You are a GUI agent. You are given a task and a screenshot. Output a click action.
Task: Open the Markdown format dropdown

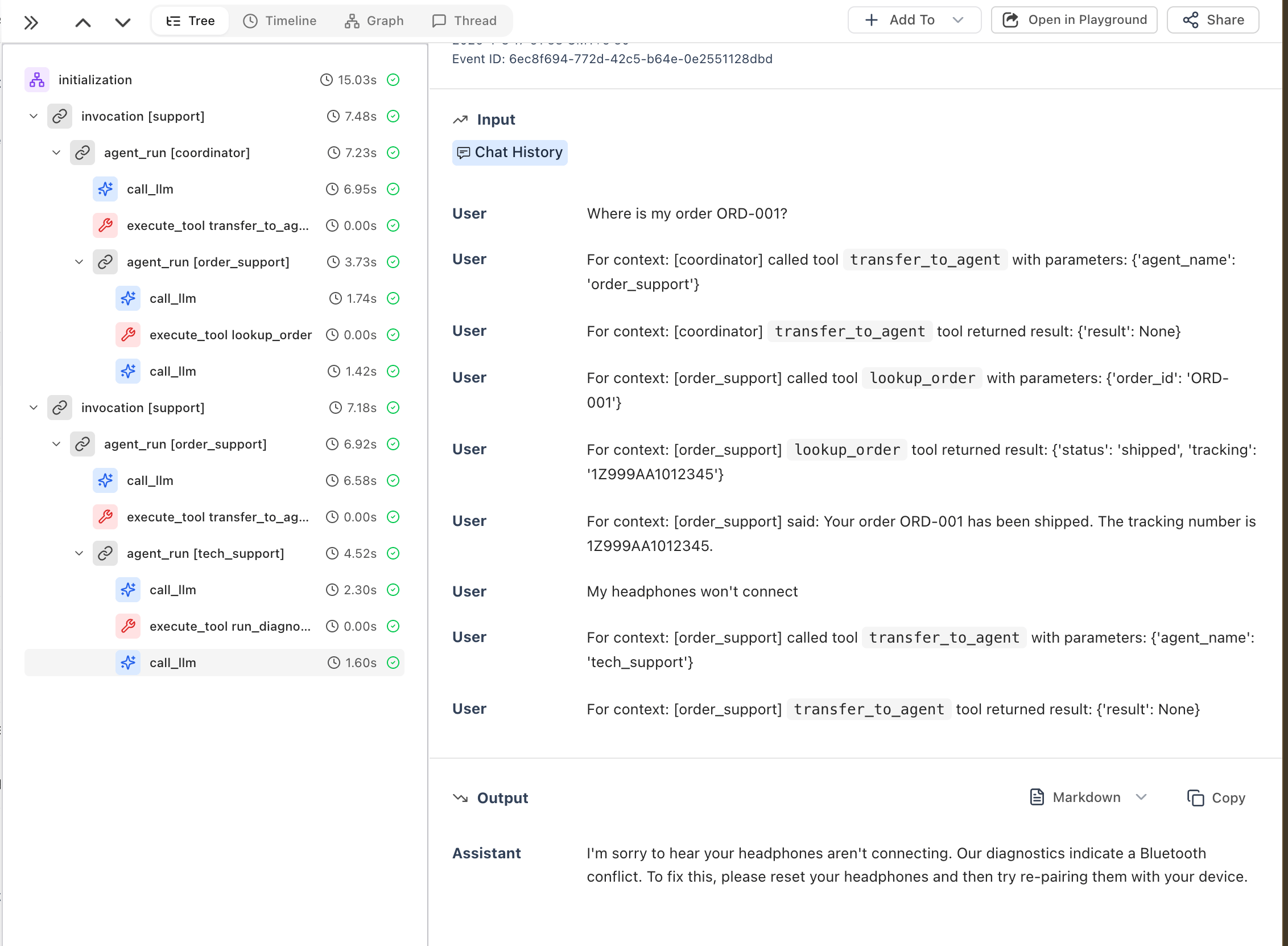[1089, 797]
